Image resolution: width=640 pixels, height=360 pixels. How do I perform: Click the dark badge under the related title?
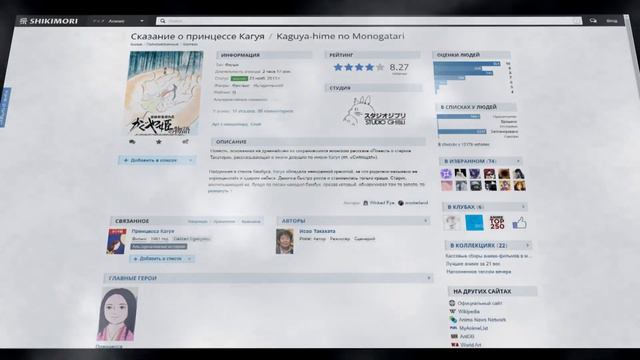159,247
